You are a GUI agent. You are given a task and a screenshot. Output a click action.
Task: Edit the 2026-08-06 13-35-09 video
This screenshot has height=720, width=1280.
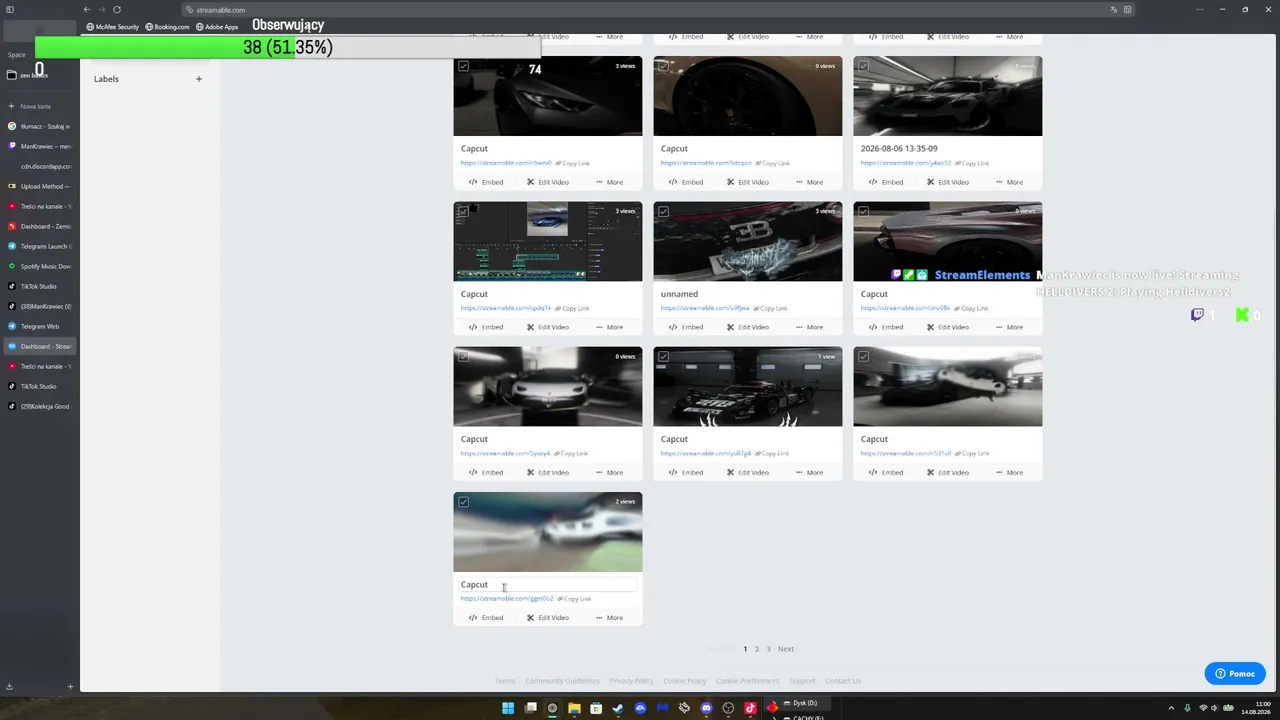point(947,182)
